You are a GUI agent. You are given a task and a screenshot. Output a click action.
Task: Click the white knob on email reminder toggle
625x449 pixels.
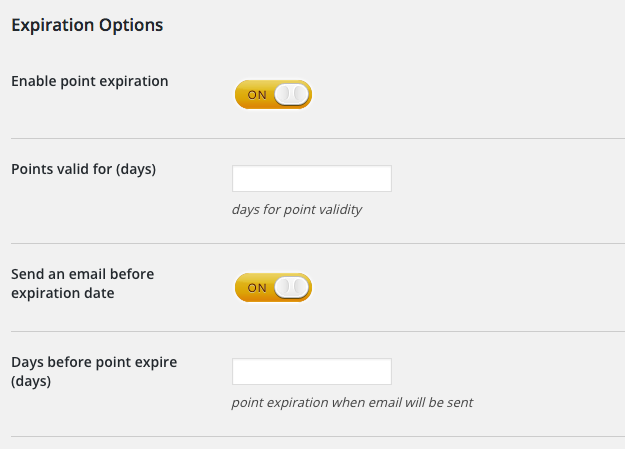coord(292,288)
